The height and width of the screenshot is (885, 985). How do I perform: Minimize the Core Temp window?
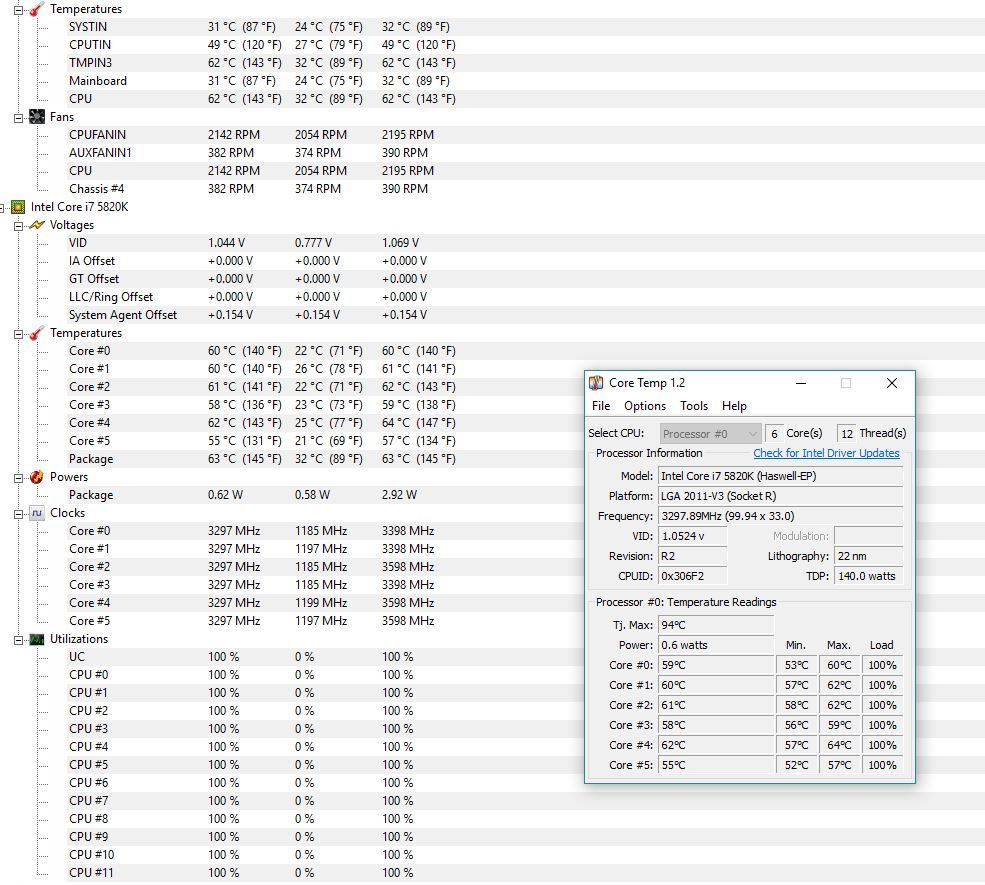point(801,383)
